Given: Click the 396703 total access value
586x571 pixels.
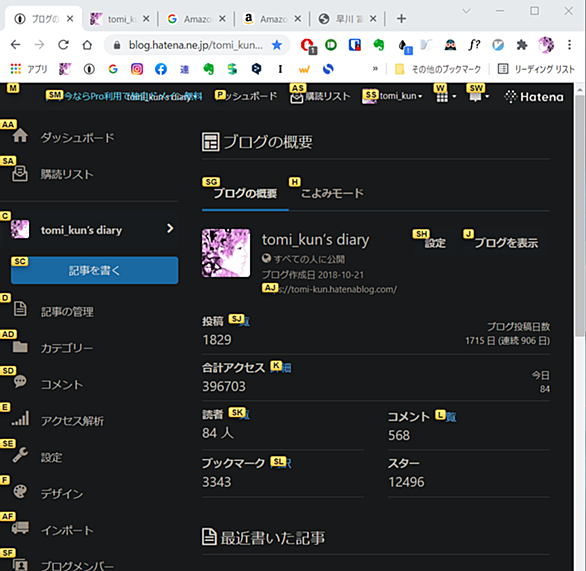Looking at the screenshot, I should (224, 386).
